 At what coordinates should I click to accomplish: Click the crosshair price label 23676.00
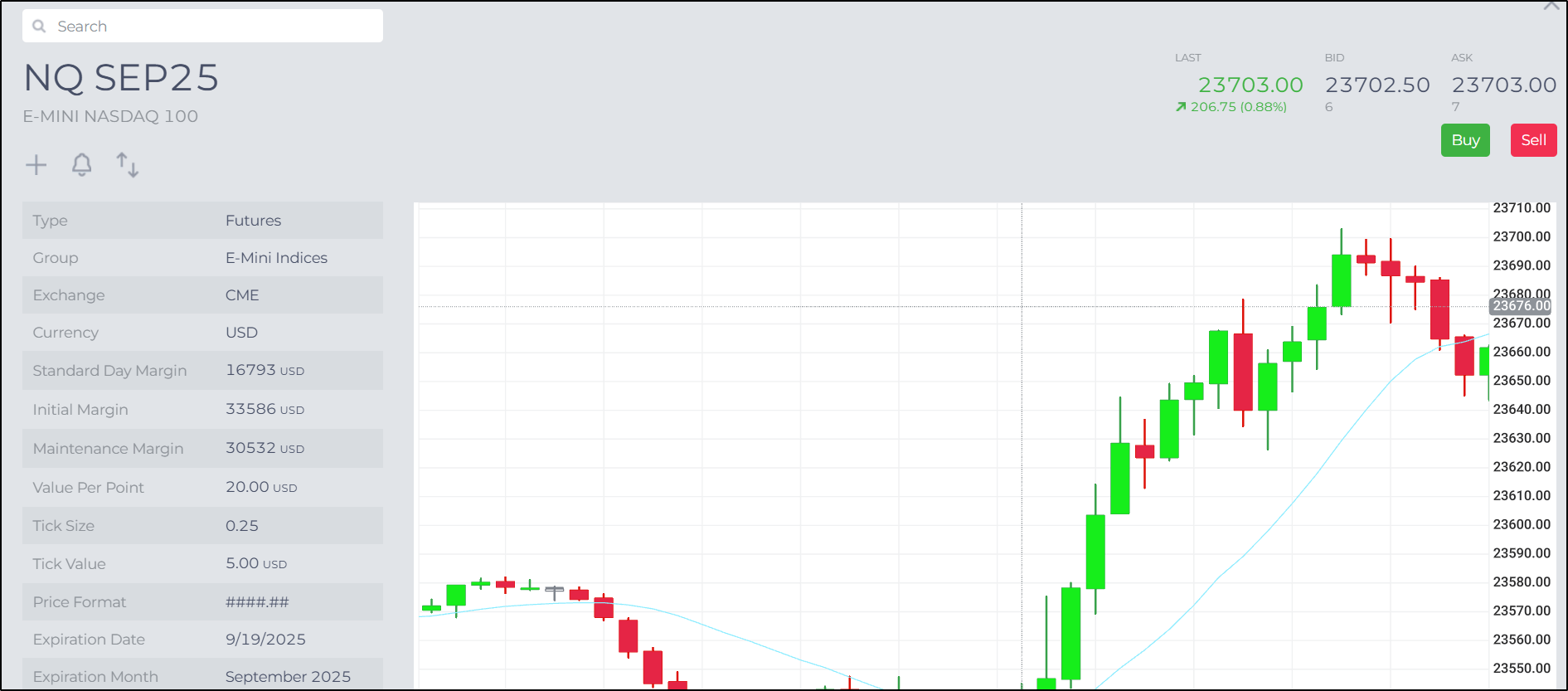(x=1521, y=306)
